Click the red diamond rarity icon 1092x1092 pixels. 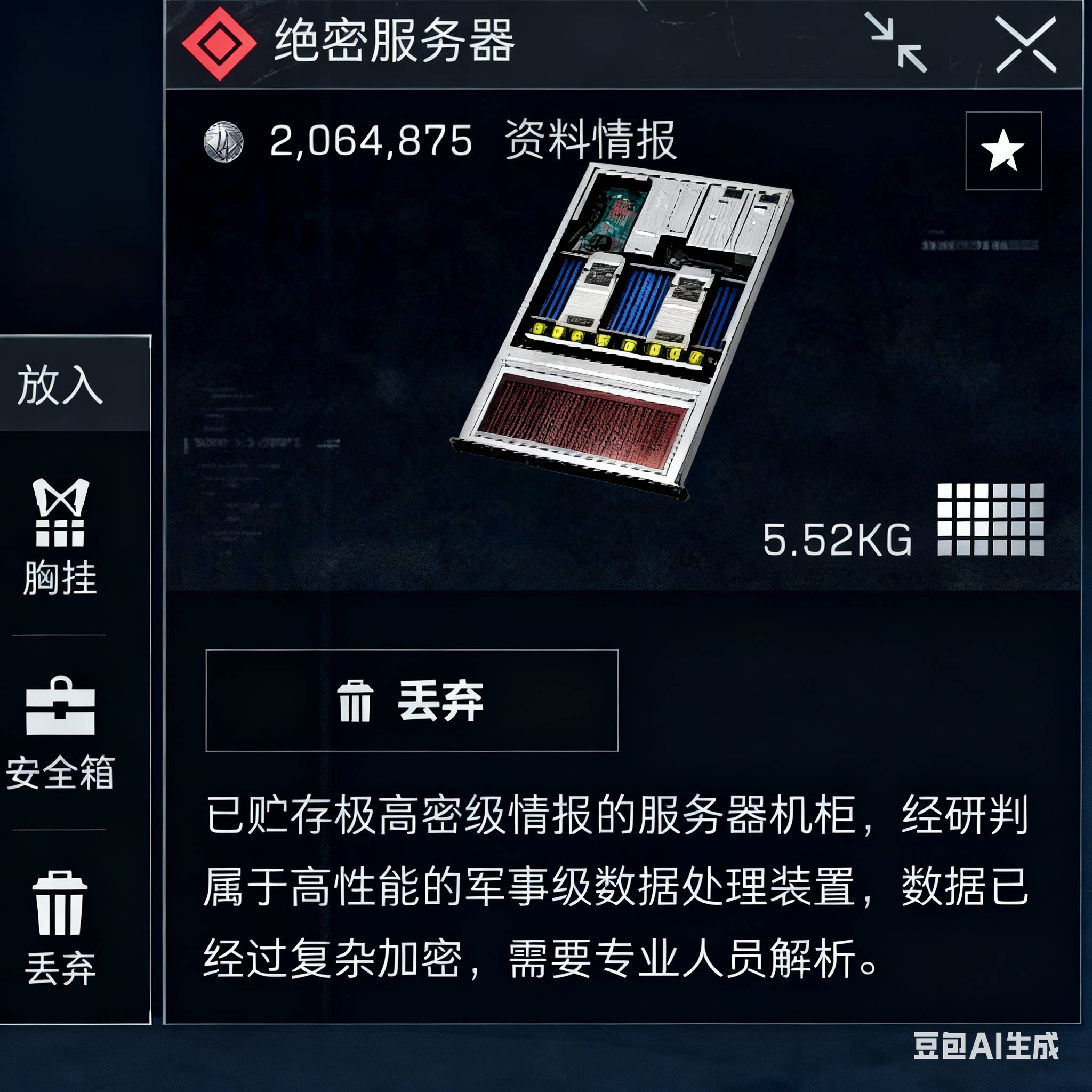coord(219,44)
